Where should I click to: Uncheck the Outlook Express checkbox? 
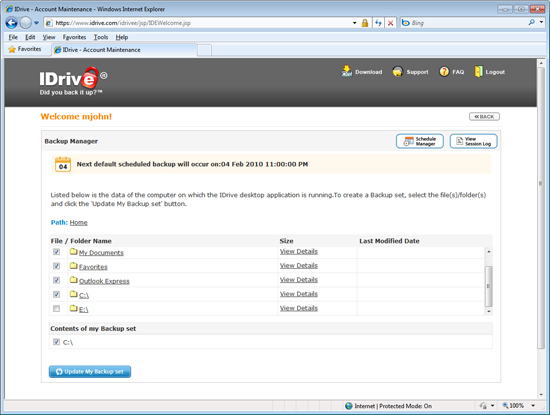click(56, 280)
